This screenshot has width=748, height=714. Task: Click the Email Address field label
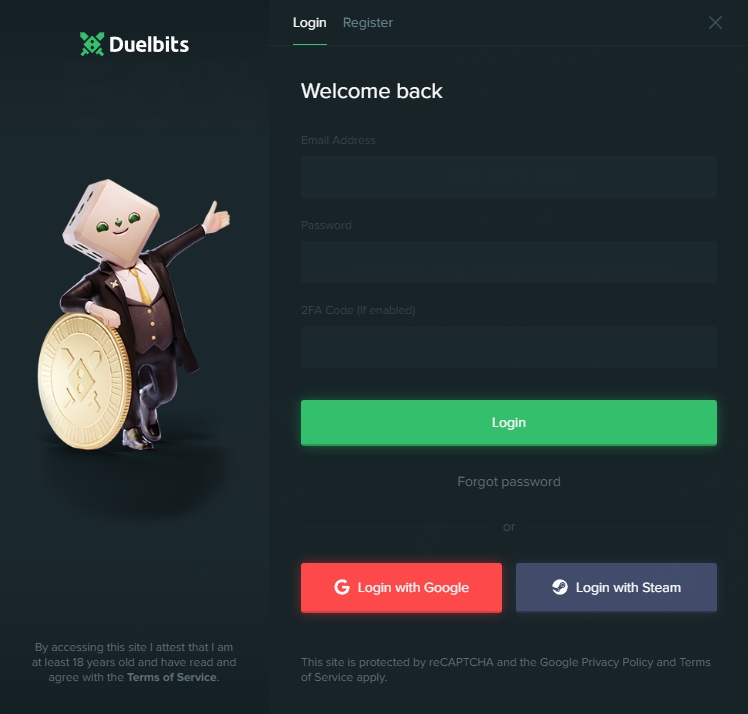coord(338,140)
